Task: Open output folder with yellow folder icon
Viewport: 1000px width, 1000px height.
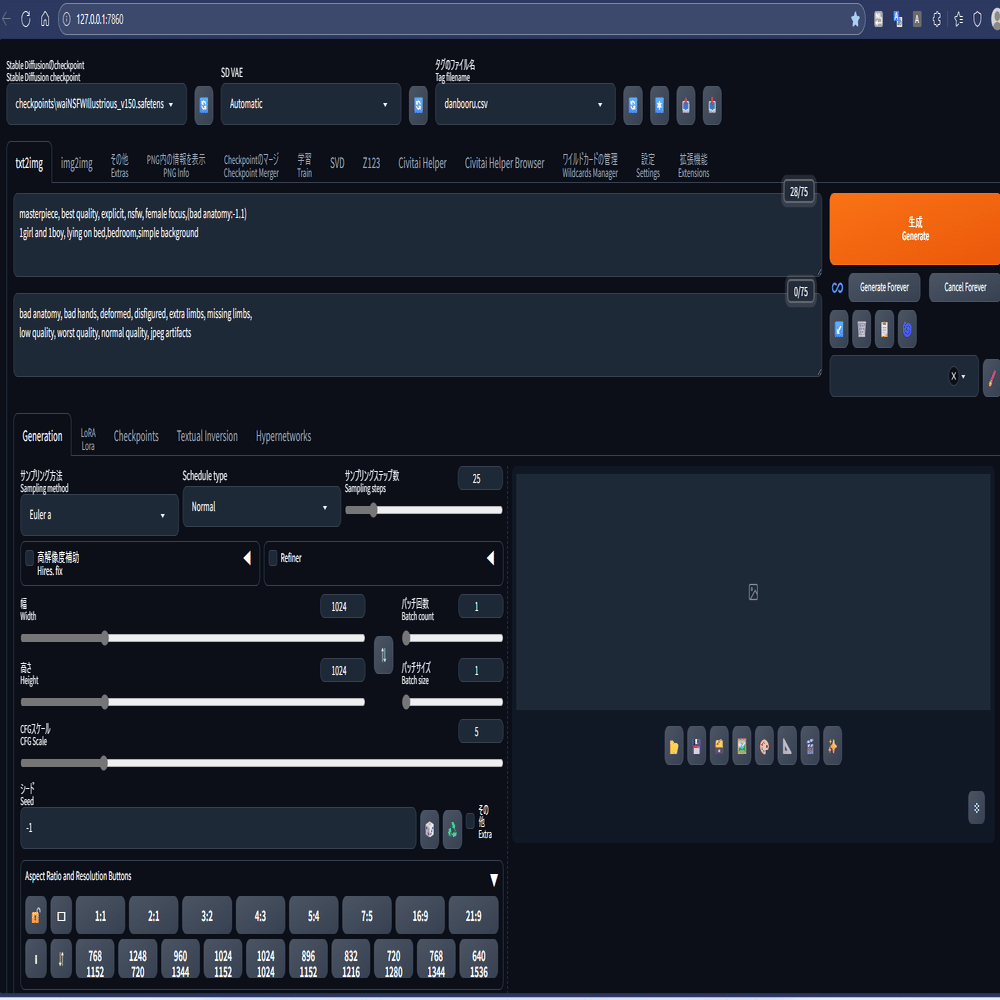Action: coord(674,746)
